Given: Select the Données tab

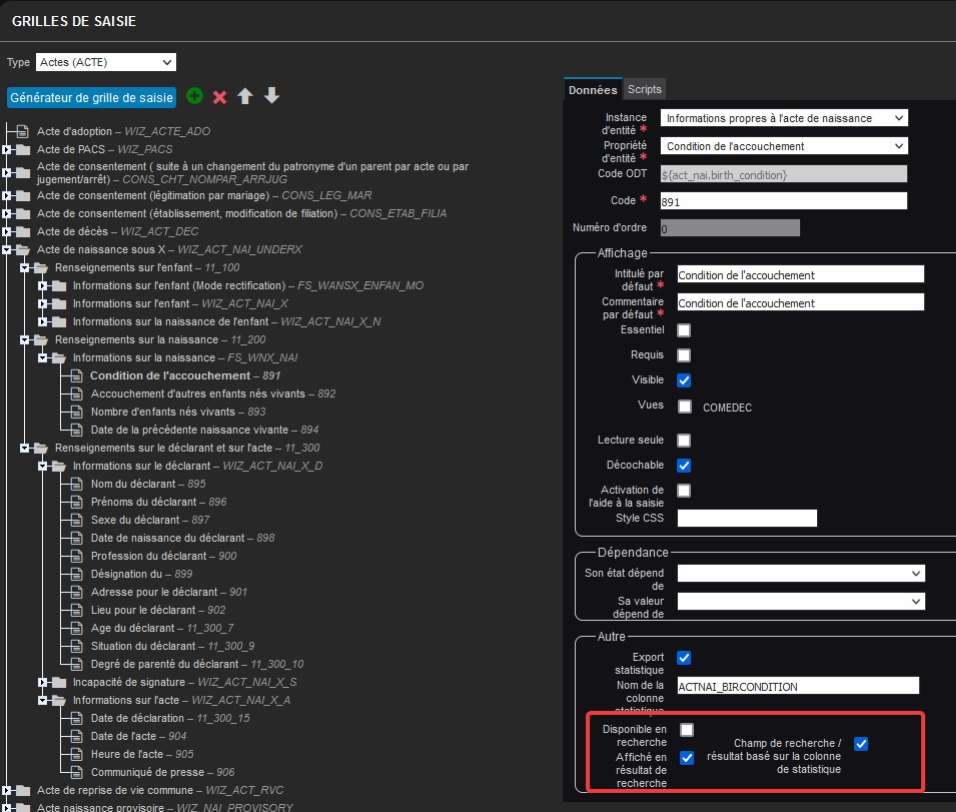Looking at the screenshot, I should 593,89.
